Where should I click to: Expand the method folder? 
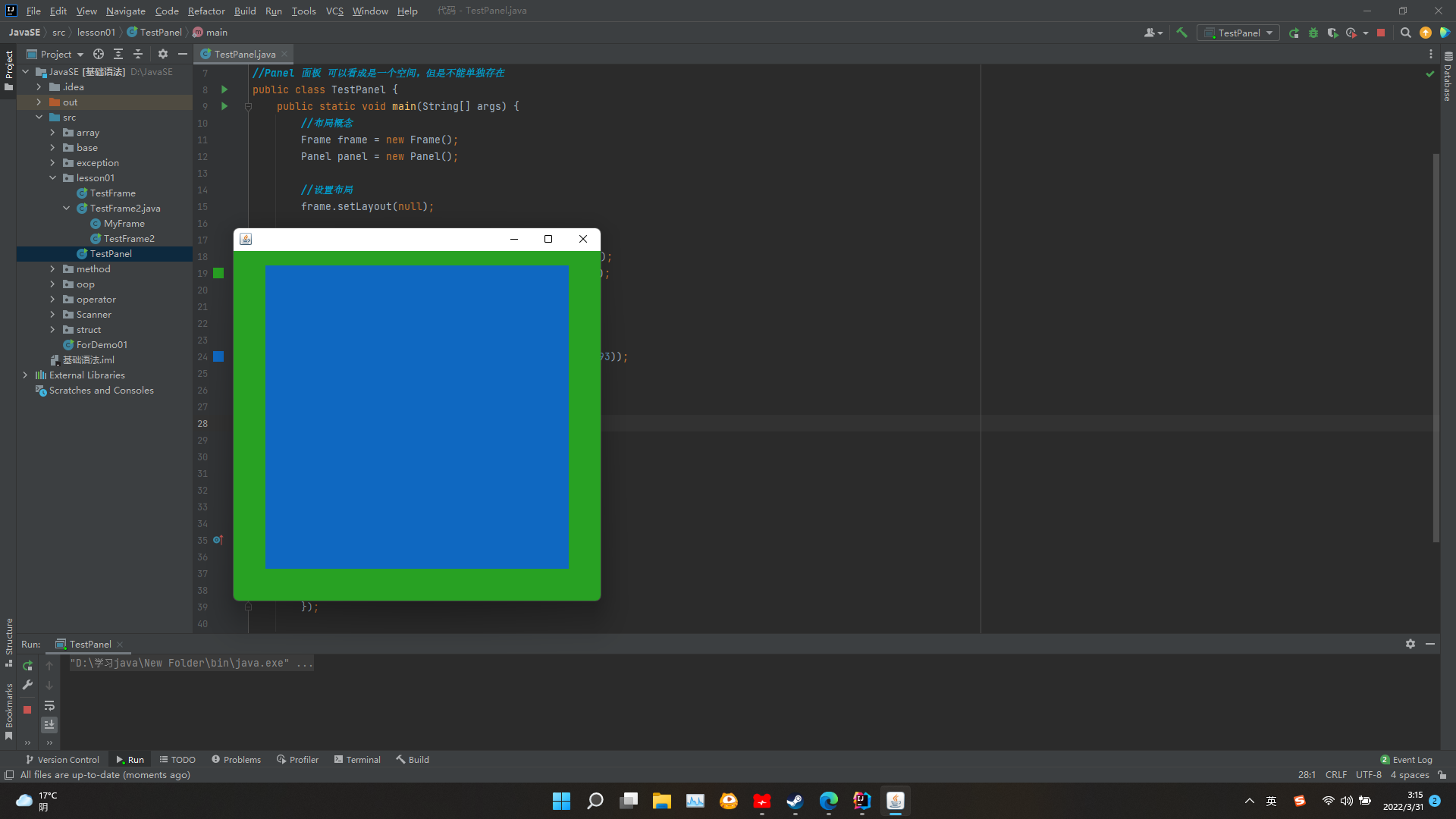point(52,269)
